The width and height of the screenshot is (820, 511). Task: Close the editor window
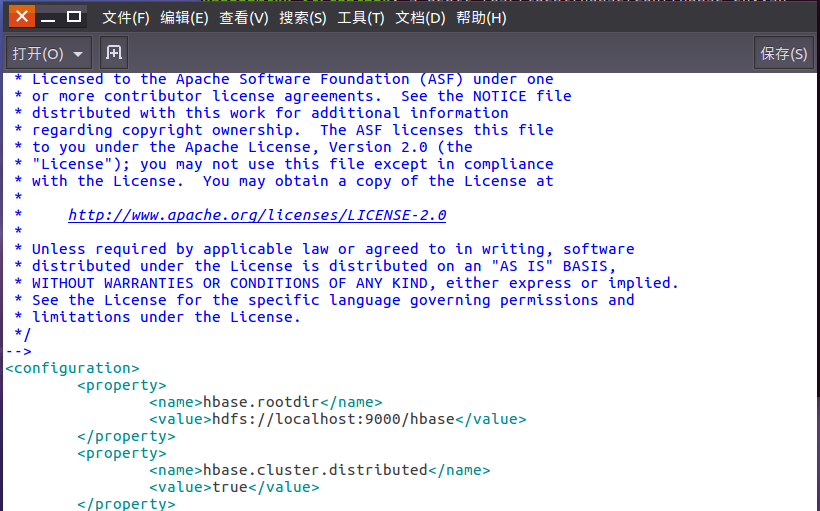pyautogui.click(x=22, y=16)
